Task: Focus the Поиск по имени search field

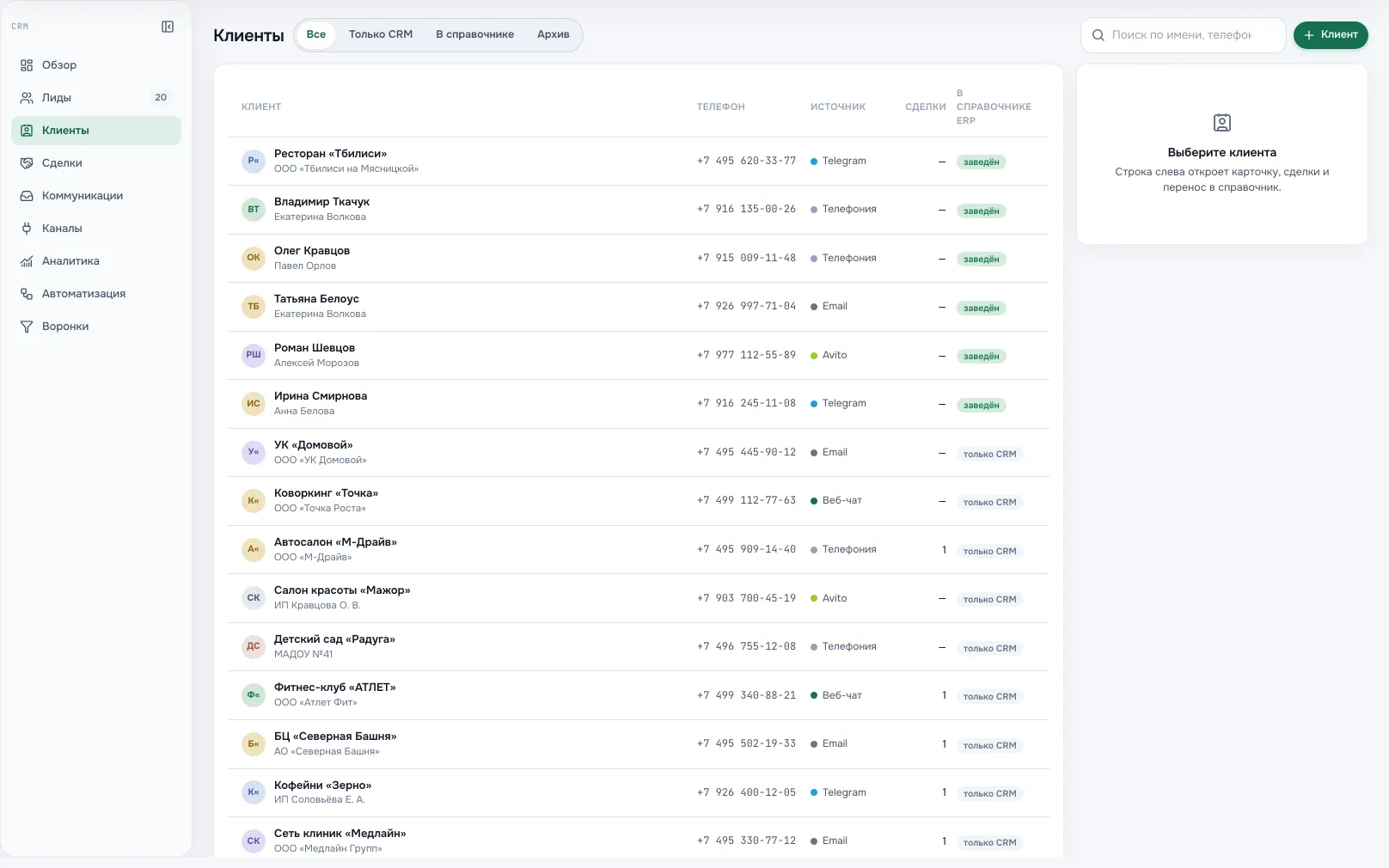Action: coord(1184,35)
